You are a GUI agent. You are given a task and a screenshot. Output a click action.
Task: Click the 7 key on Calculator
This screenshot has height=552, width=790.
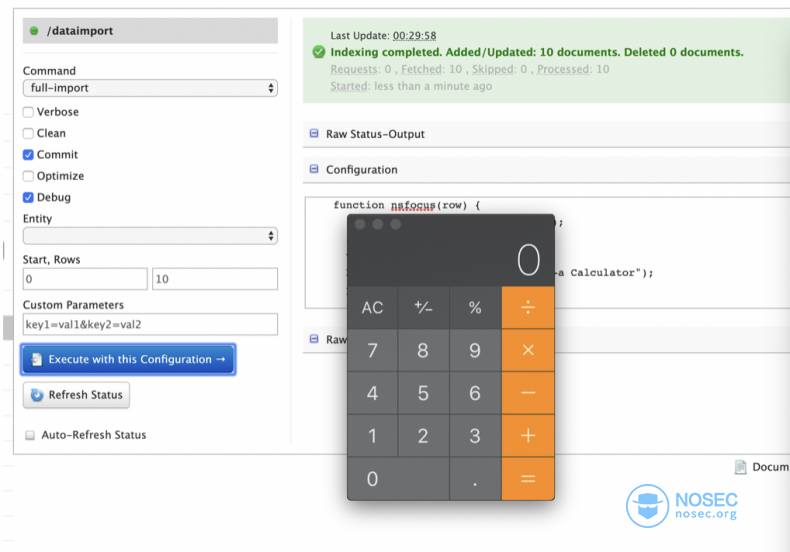point(372,350)
